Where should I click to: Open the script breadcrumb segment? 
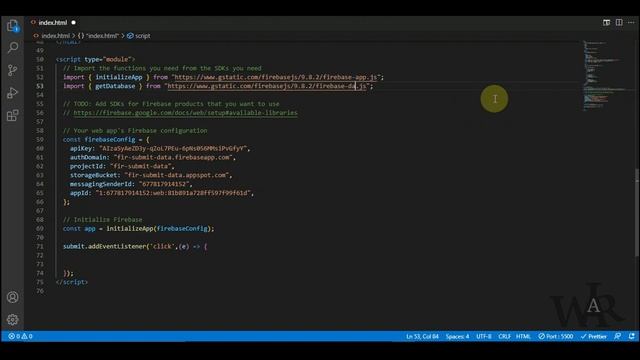(x=139, y=36)
